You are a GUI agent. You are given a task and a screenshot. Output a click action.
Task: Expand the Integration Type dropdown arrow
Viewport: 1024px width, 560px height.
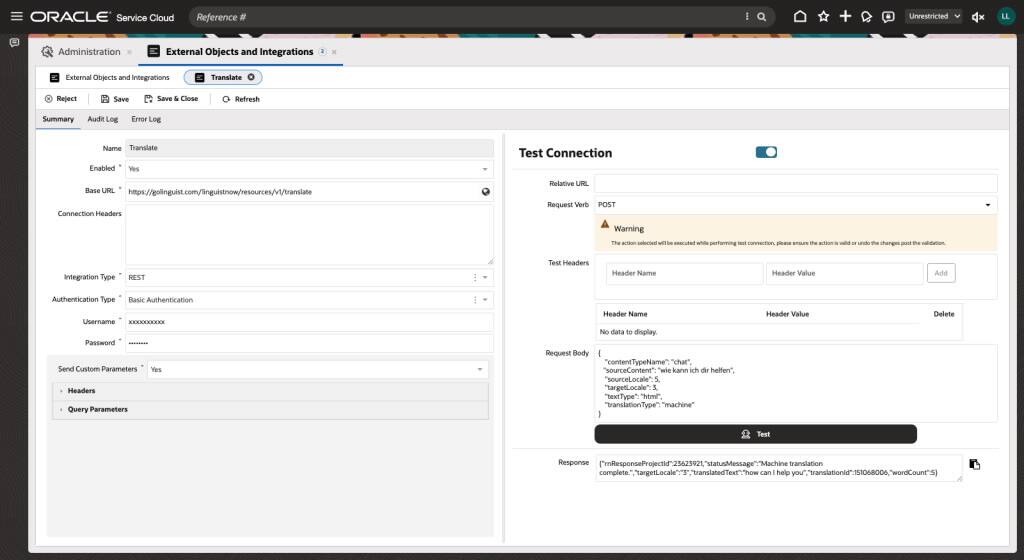pyautogui.click(x=485, y=277)
